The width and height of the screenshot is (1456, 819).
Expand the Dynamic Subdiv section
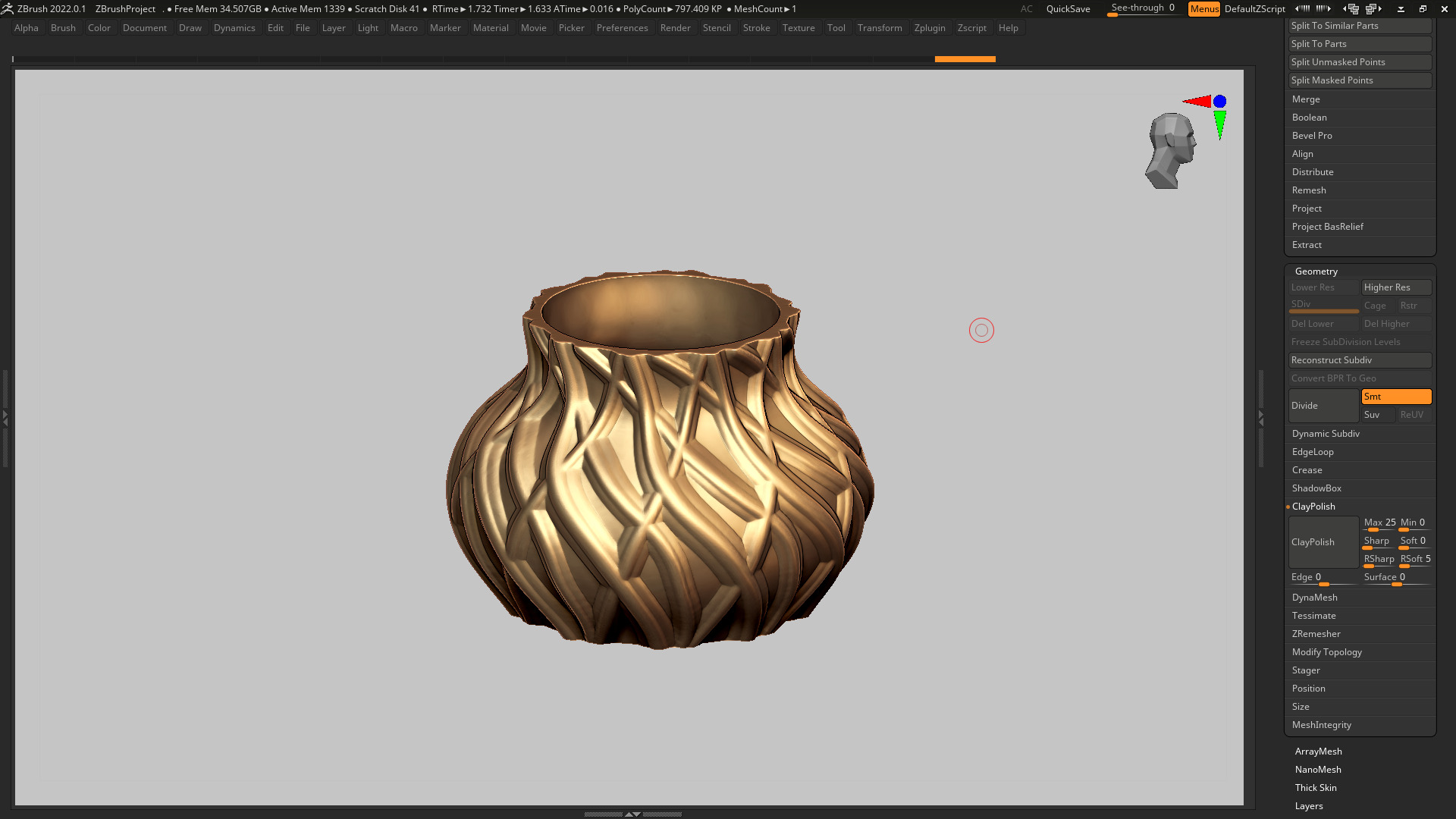(1326, 434)
